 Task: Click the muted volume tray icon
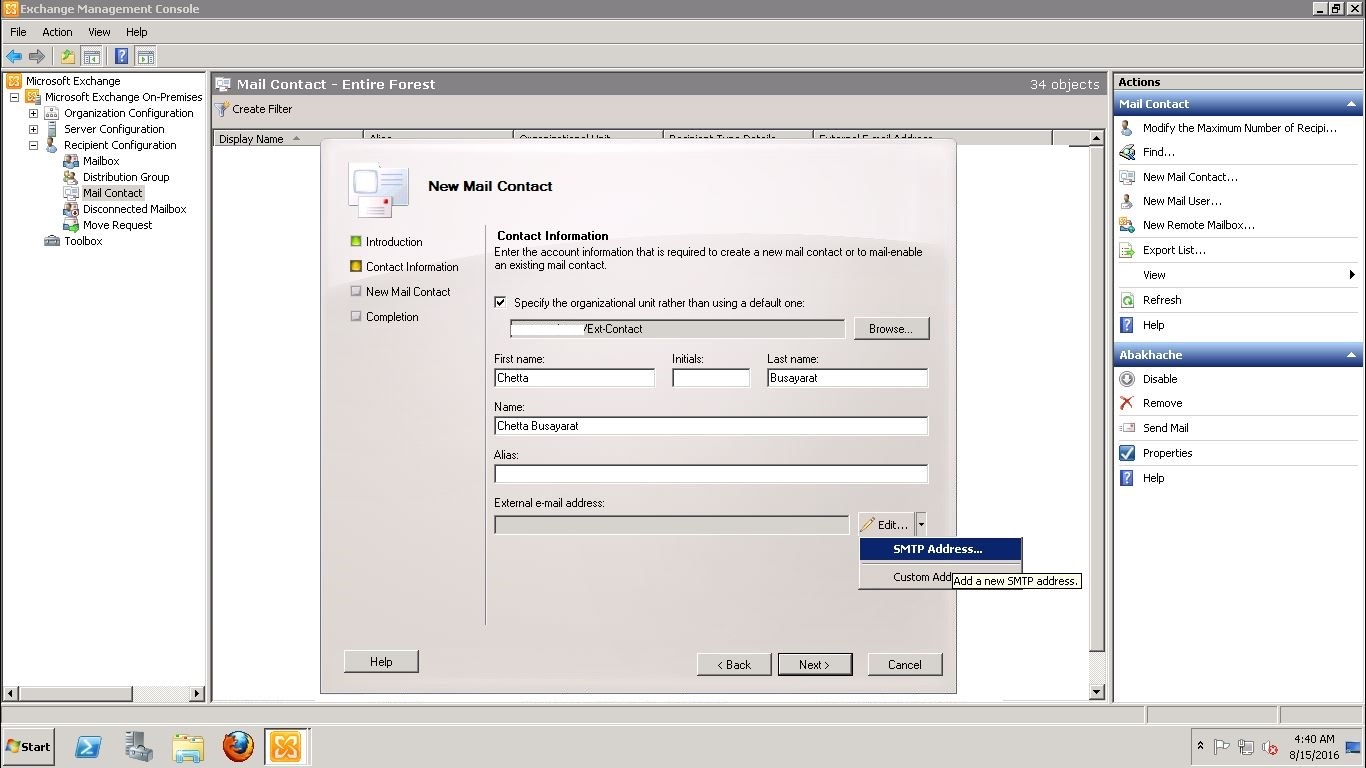click(x=1270, y=747)
